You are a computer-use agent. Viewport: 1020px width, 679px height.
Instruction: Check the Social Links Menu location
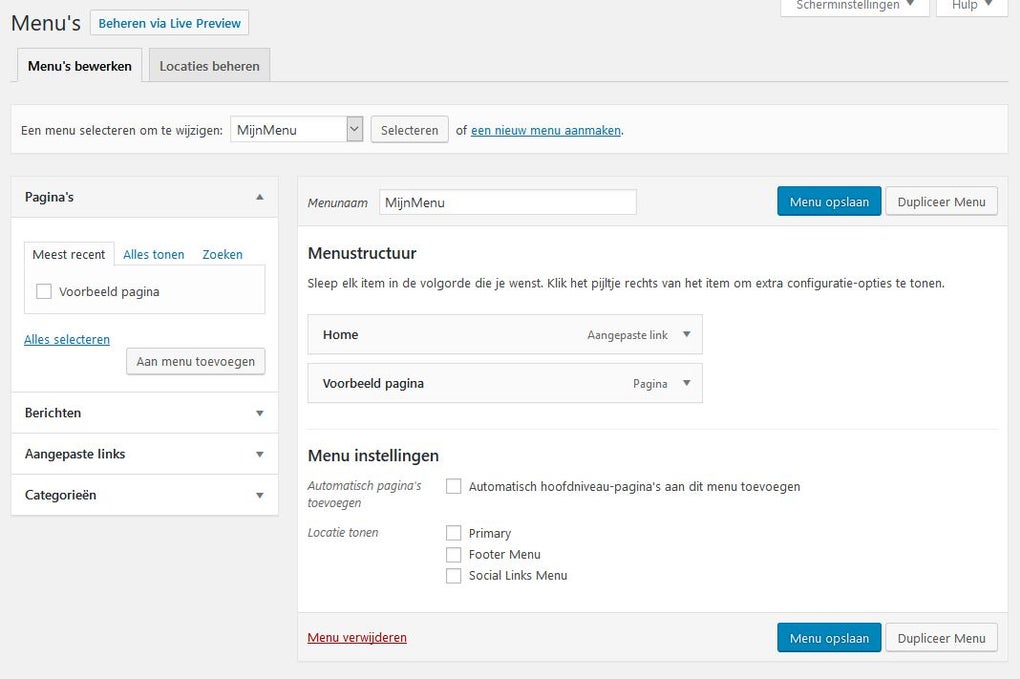pyautogui.click(x=454, y=575)
